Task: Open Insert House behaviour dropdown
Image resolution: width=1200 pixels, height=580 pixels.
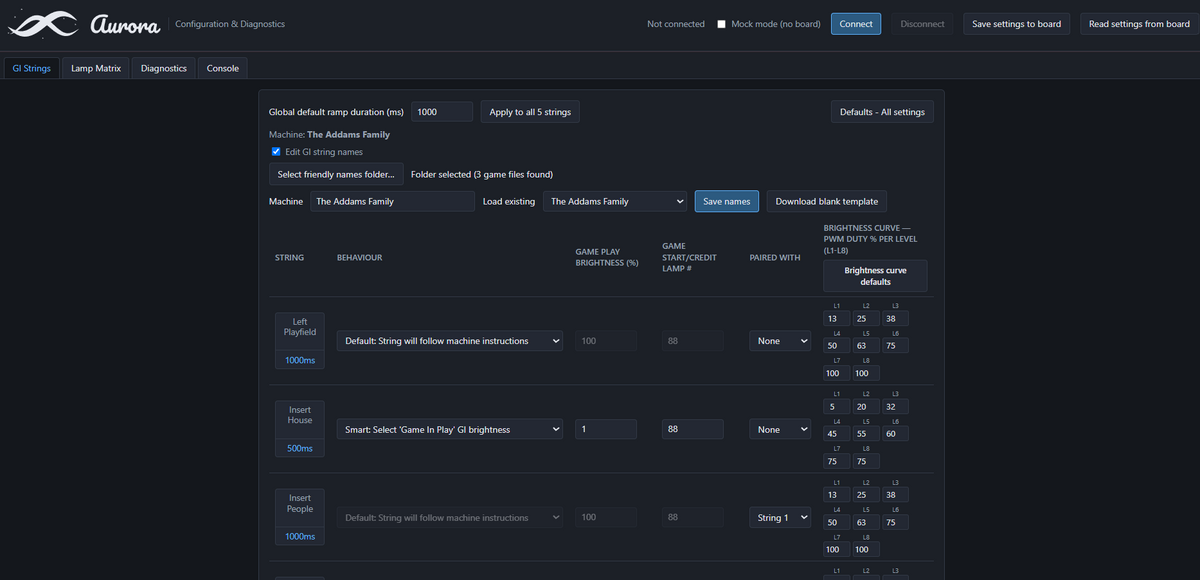Action: [451, 429]
